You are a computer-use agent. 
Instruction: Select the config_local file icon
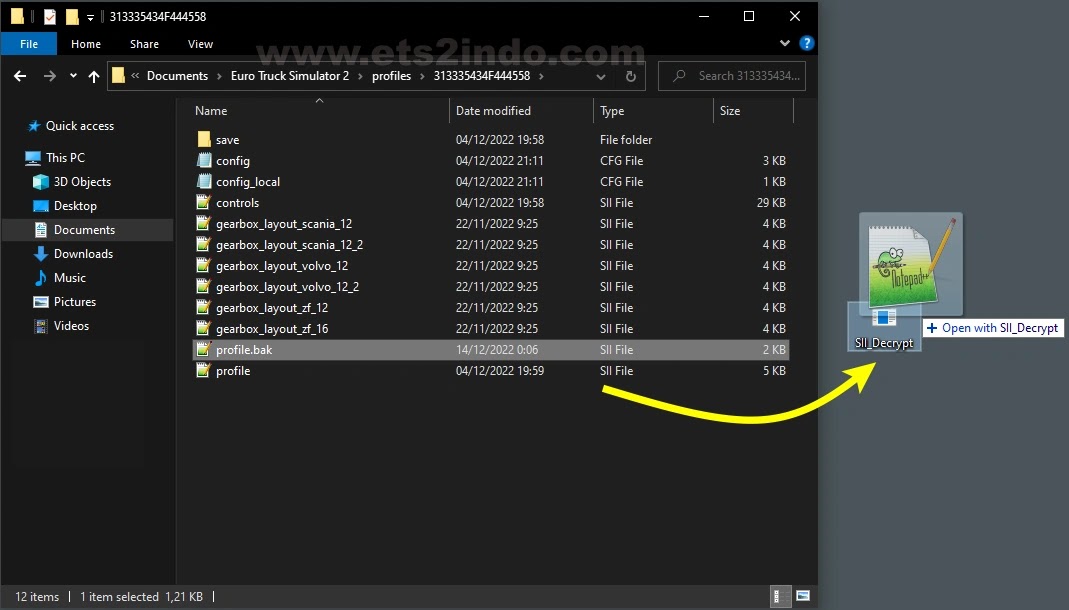[x=203, y=182]
